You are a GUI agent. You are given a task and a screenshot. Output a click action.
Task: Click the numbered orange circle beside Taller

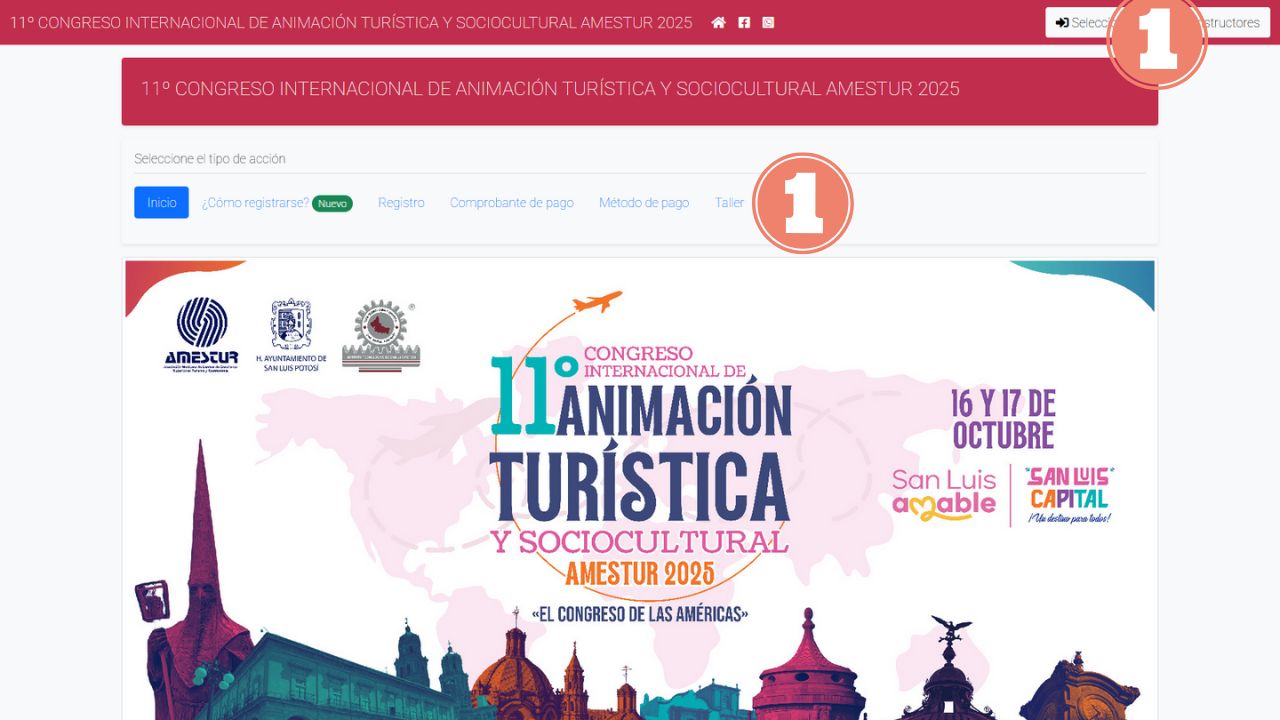click(802, 203)
